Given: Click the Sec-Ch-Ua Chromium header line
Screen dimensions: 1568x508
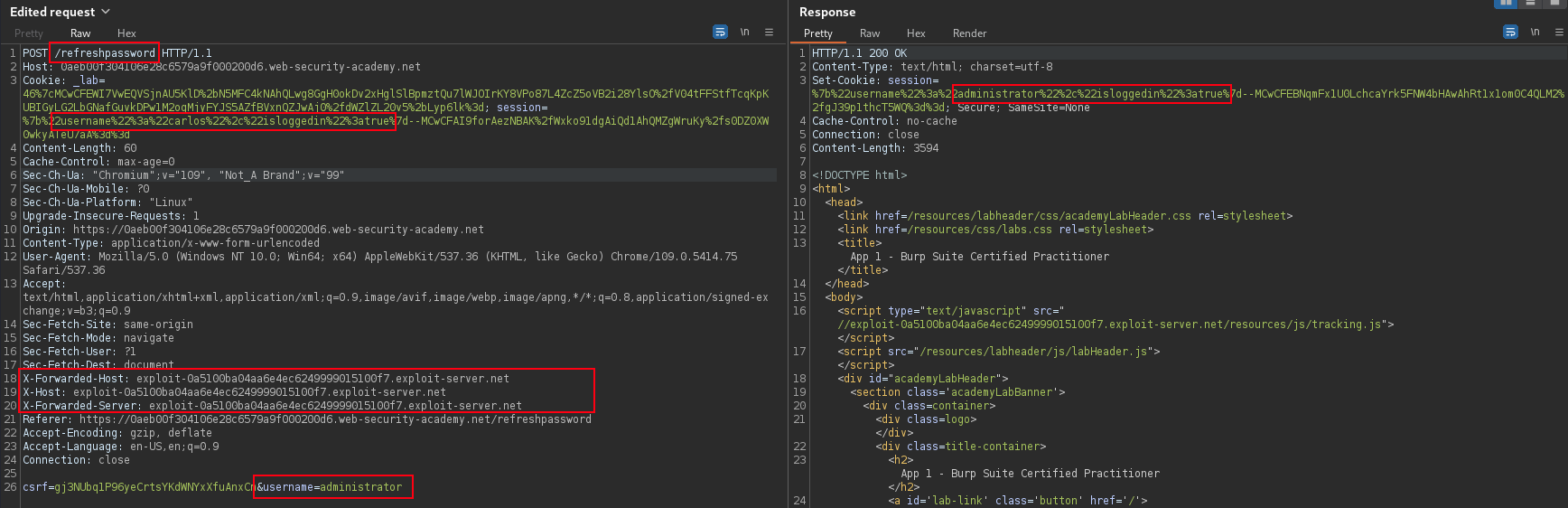Looking at the screenshot, I should [x=183, y=175].
